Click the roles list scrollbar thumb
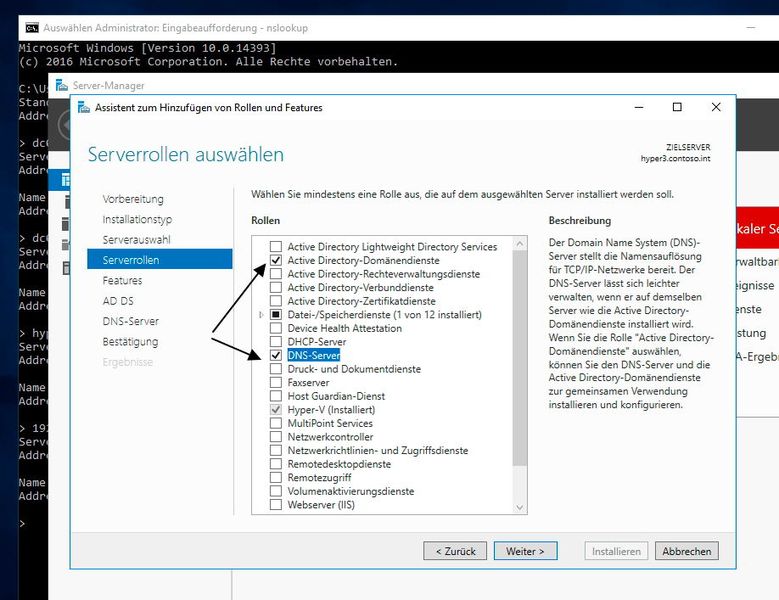Screen dimensions: 779x600 pyautogui.click(x=520, y=358)
